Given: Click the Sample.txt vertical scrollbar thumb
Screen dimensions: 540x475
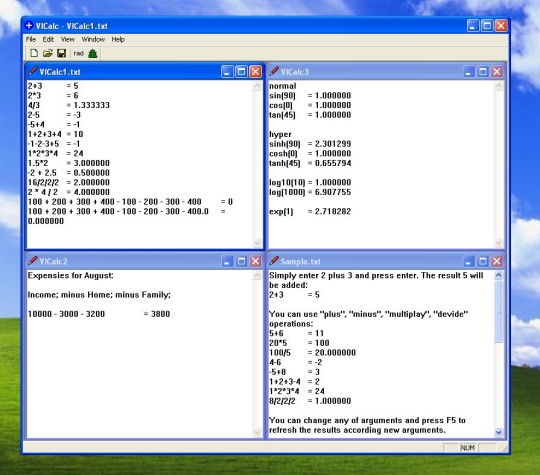Looking at the screenshot, I should pos(498,311).
